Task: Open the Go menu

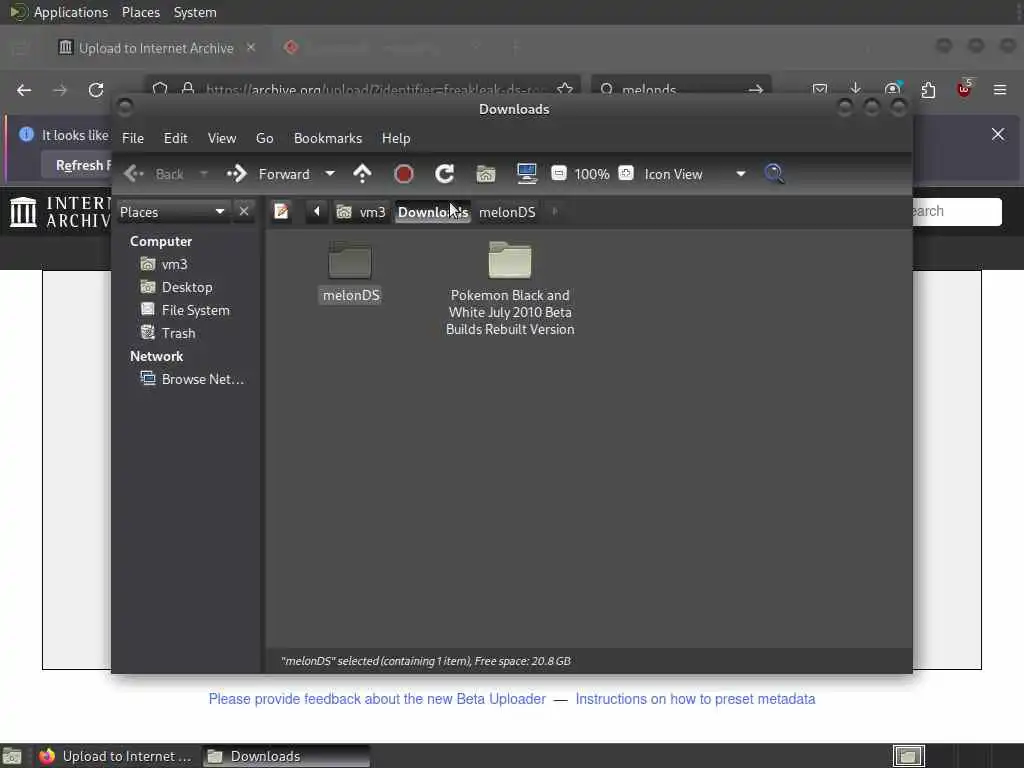Action: click(264, 138)
